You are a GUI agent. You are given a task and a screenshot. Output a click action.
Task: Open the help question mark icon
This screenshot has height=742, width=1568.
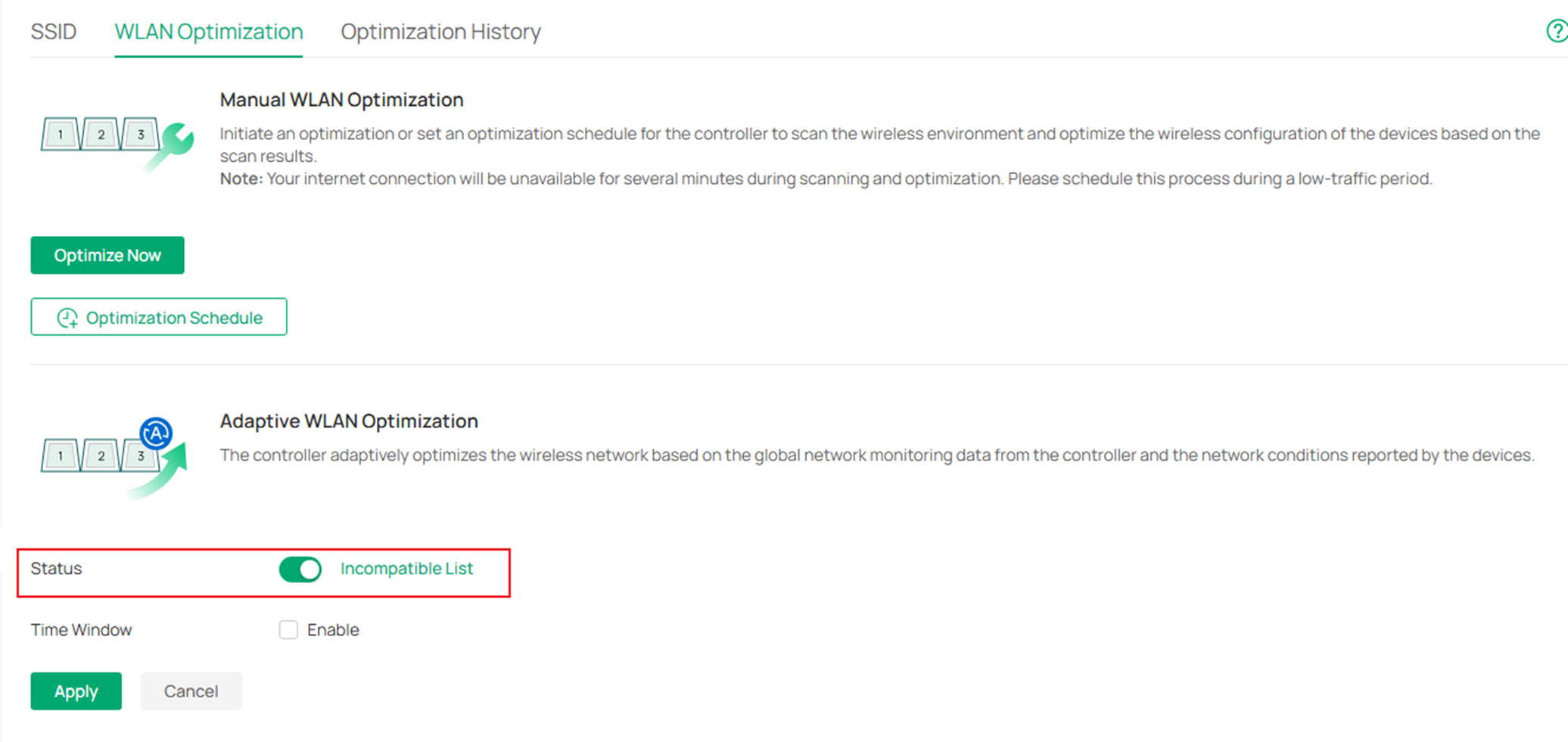click(x=1557, y=31)
